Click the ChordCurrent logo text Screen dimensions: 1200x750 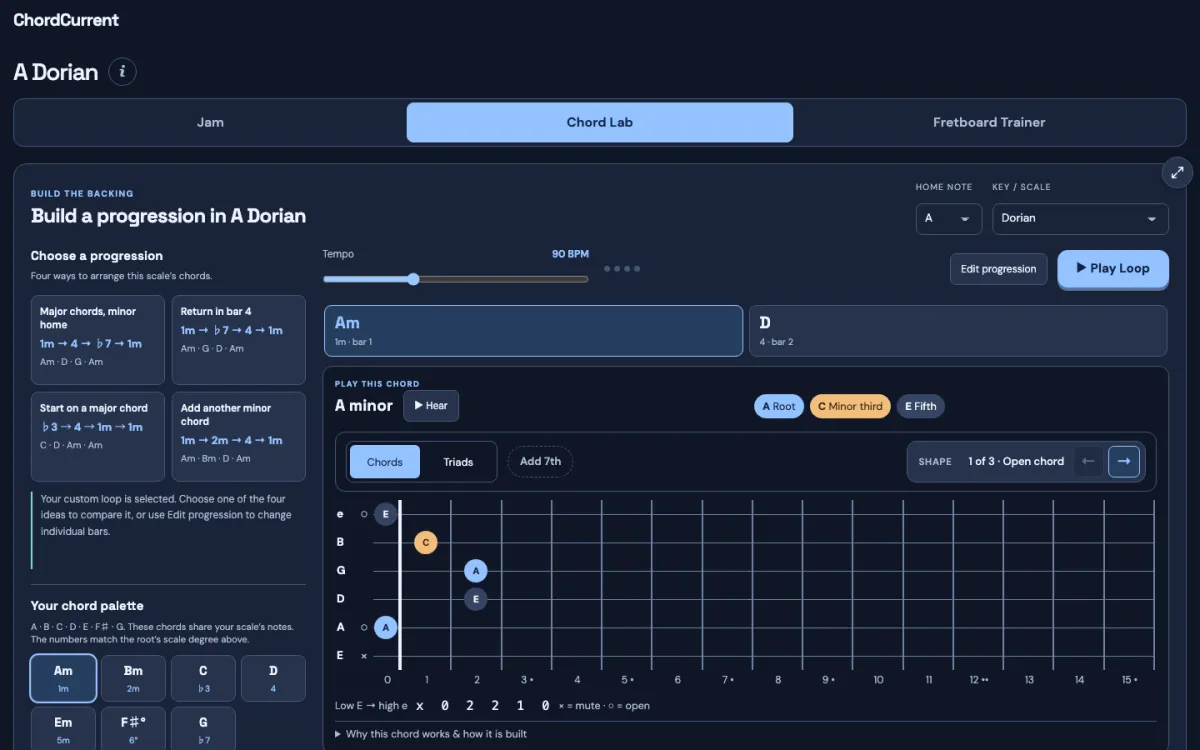coord(66,19)
